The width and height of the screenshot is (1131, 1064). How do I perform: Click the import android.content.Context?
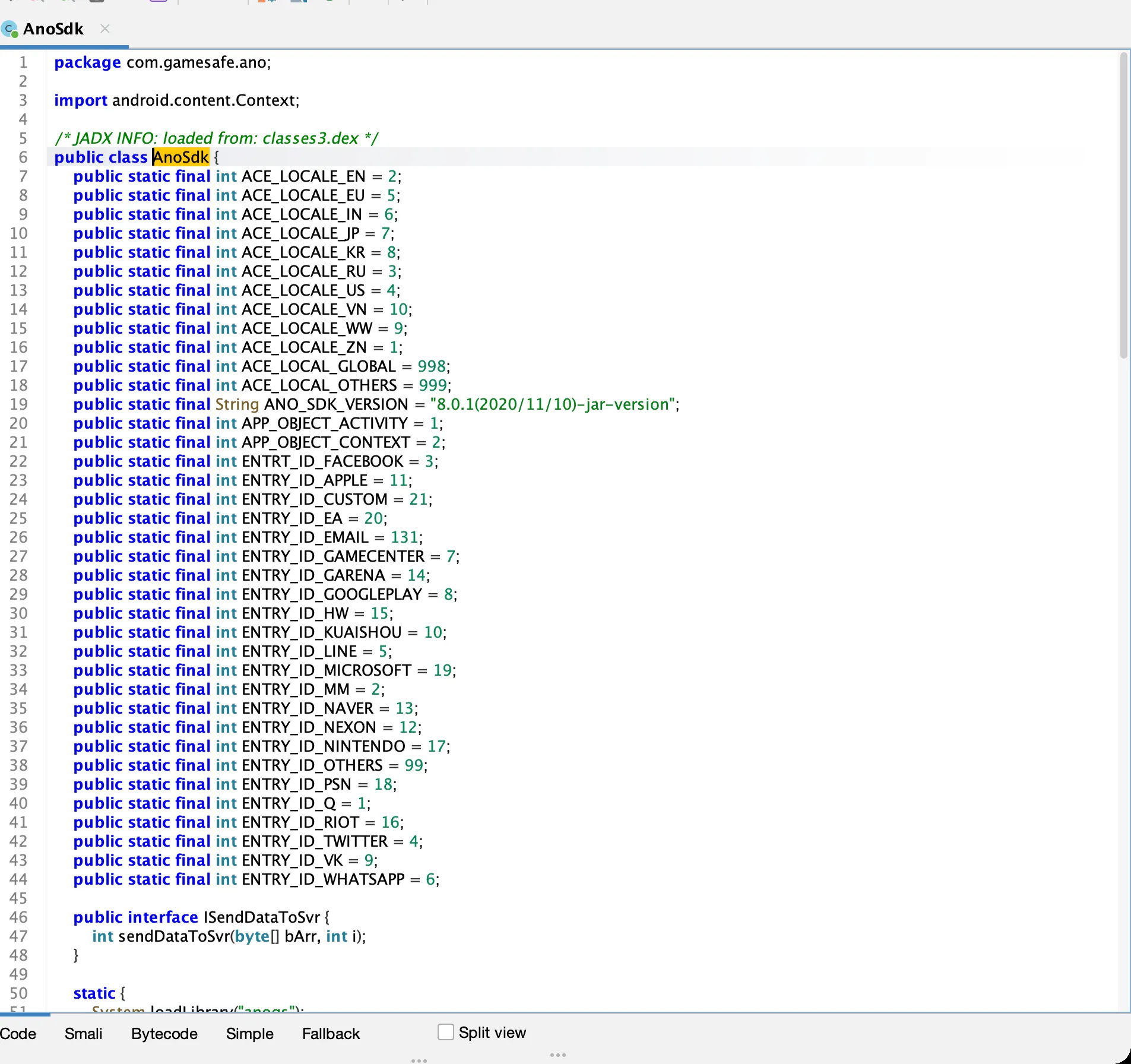[176, 100]
